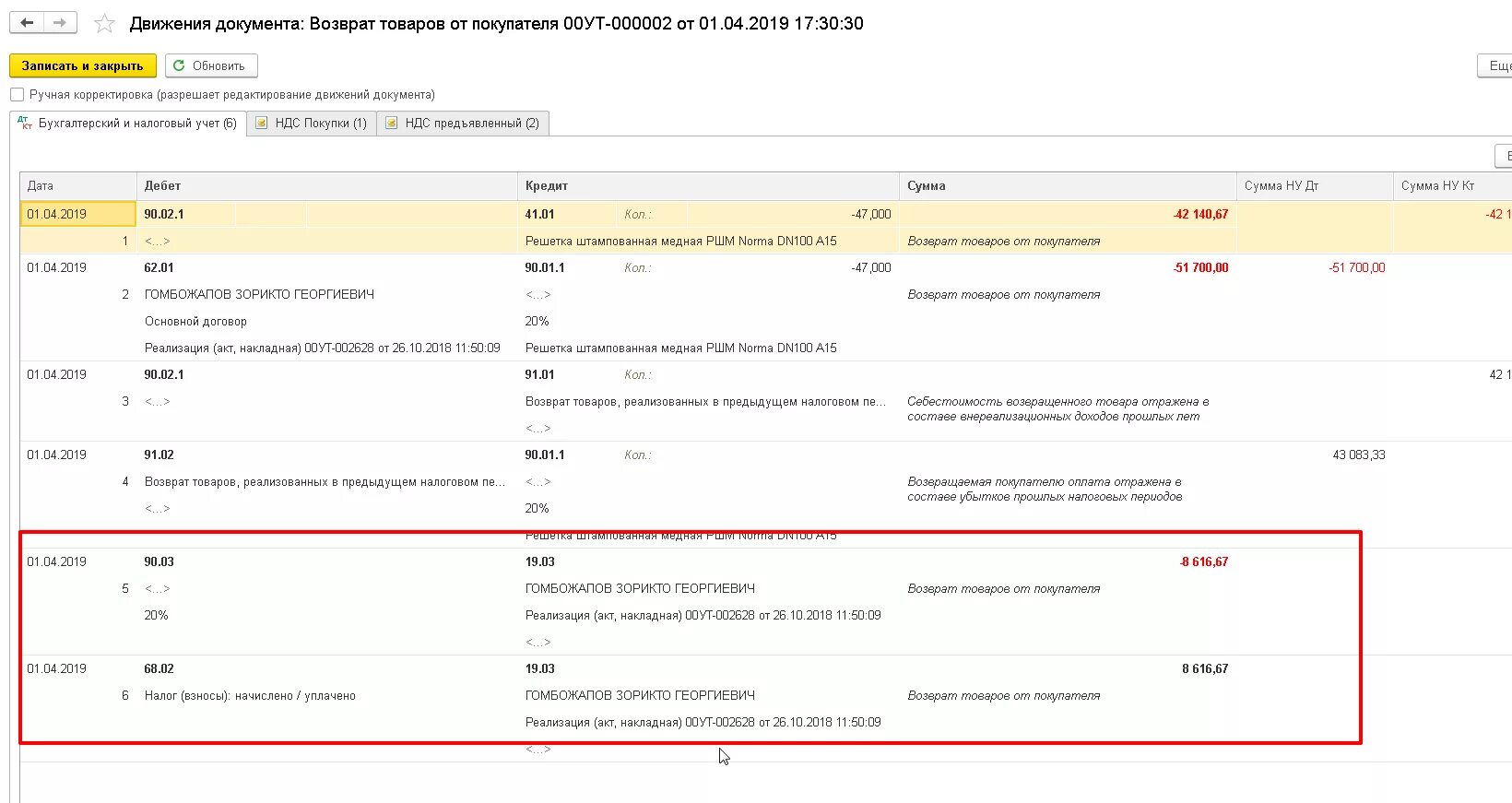Click the Кредит column header
Viewport: 1512px width, 803px height.
(709, 185)
